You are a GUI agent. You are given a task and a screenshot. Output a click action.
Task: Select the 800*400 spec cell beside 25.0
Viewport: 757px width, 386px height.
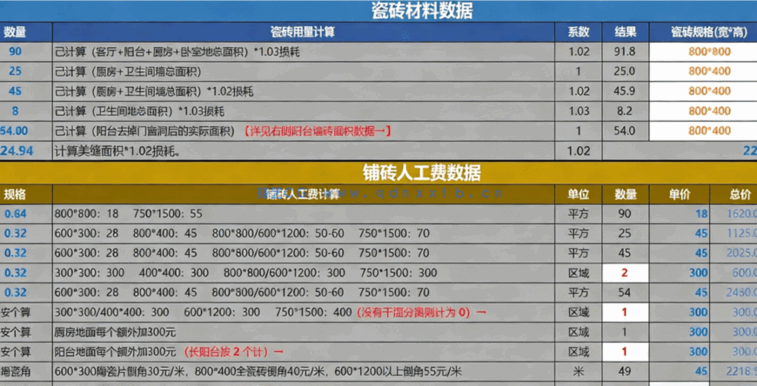703,71
